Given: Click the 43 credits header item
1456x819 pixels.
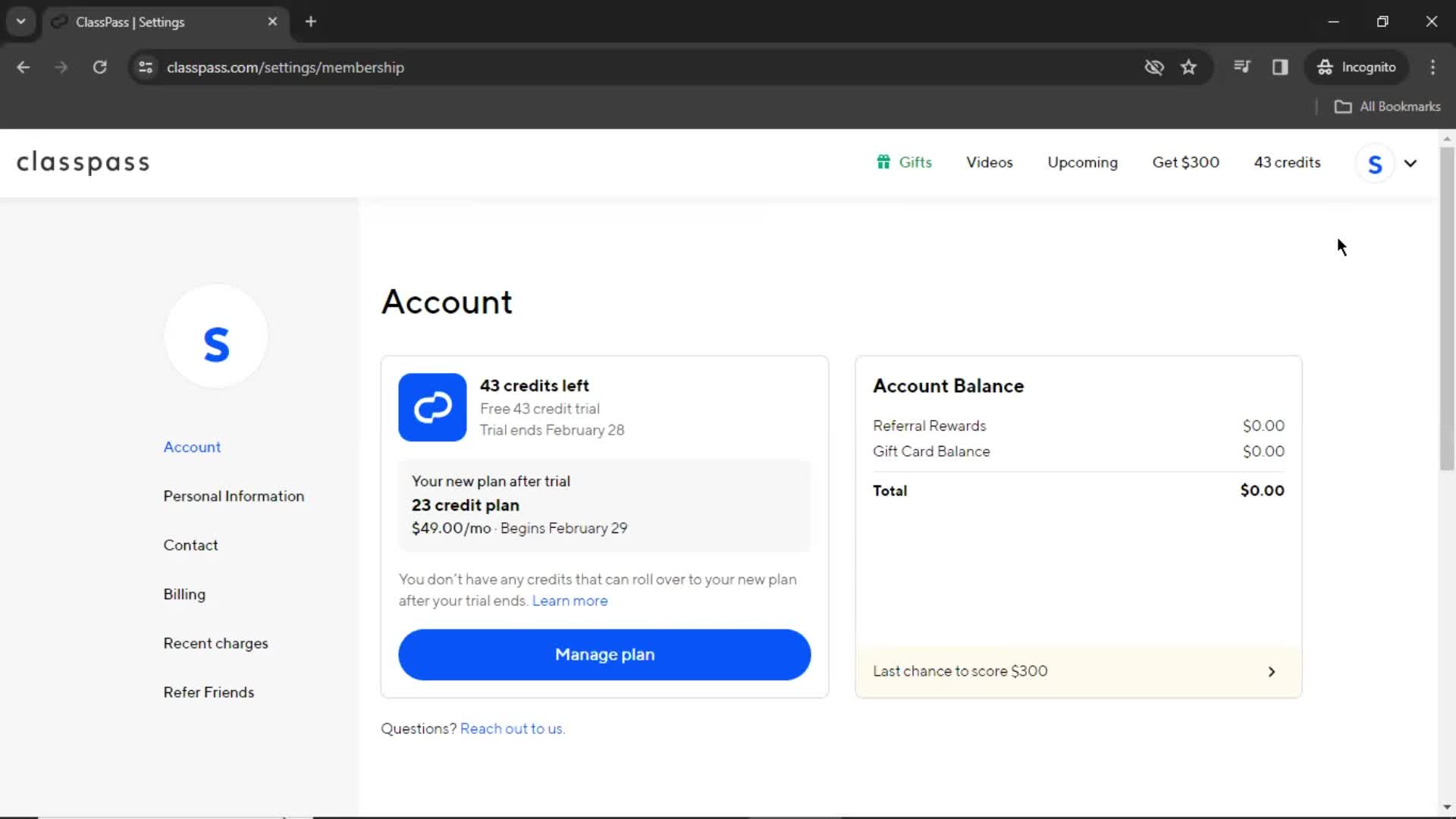Looking at the screenshot, I should click(1287, 162).
